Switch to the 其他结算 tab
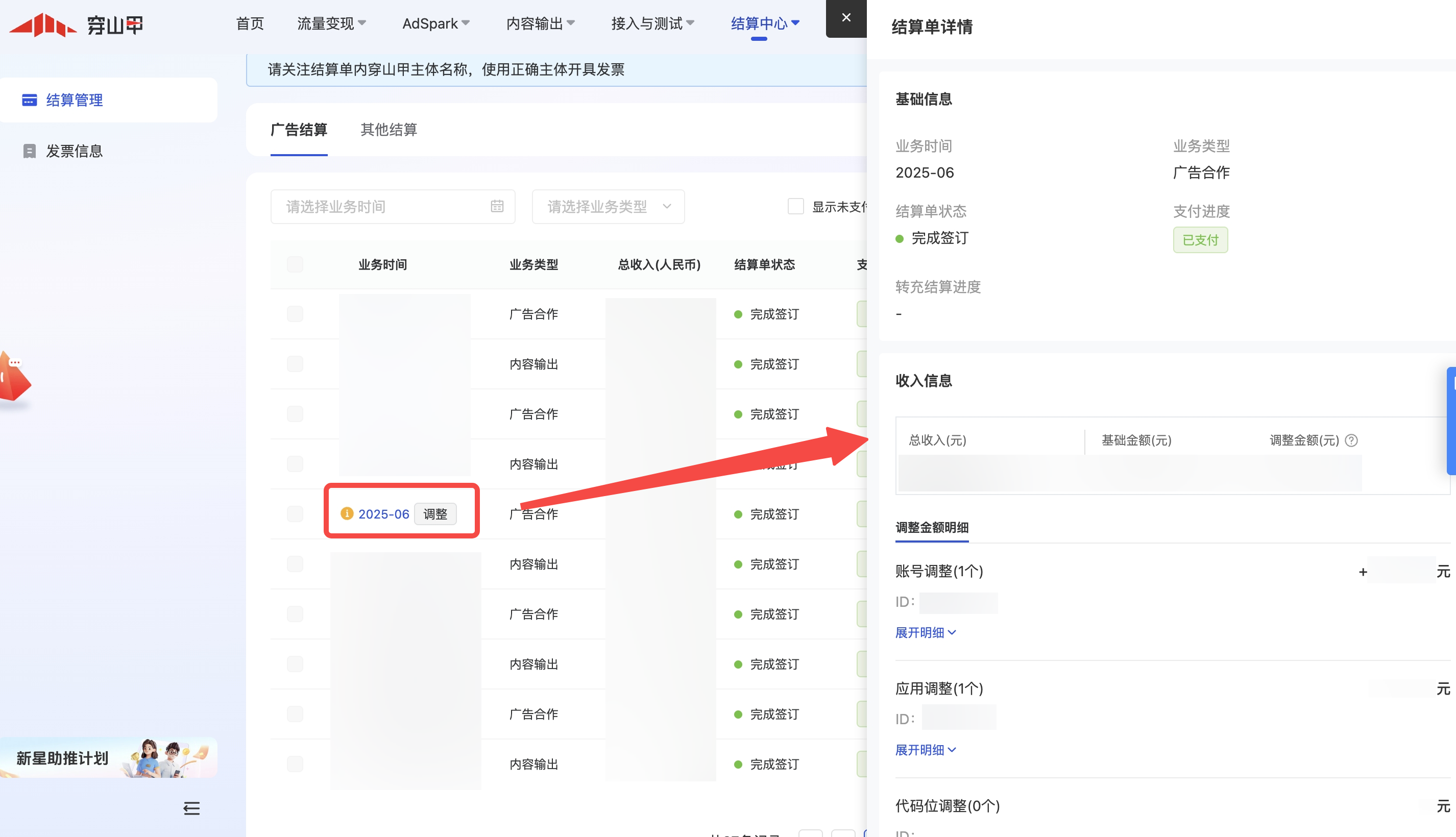 pyautogui.click(x=389, y=130)
